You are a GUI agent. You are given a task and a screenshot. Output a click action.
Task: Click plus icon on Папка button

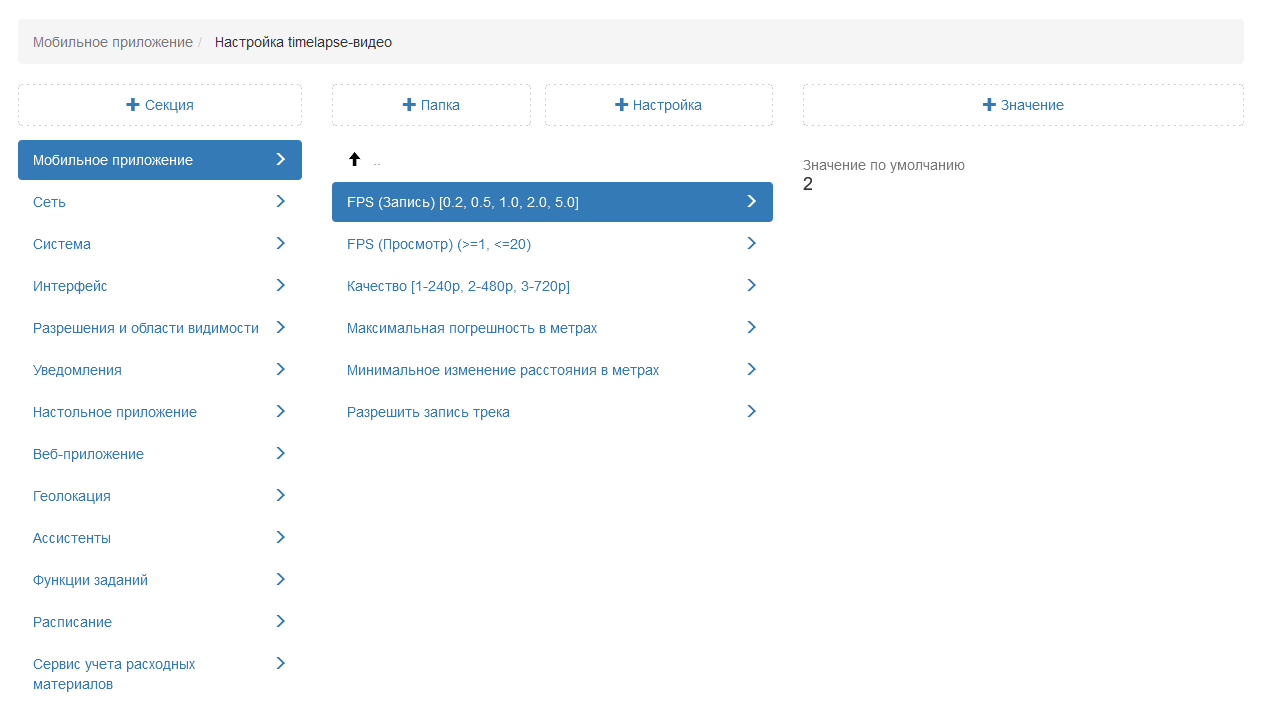409,105
